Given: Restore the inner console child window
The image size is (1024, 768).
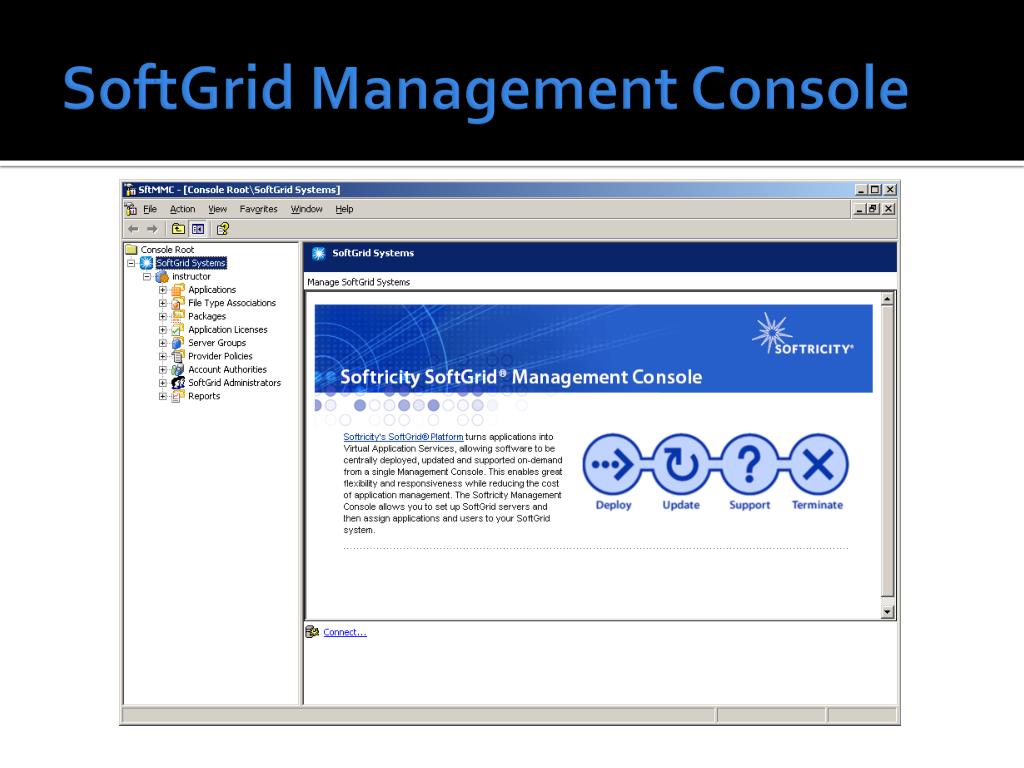Looking at the screenshot, I should point(873,209).
